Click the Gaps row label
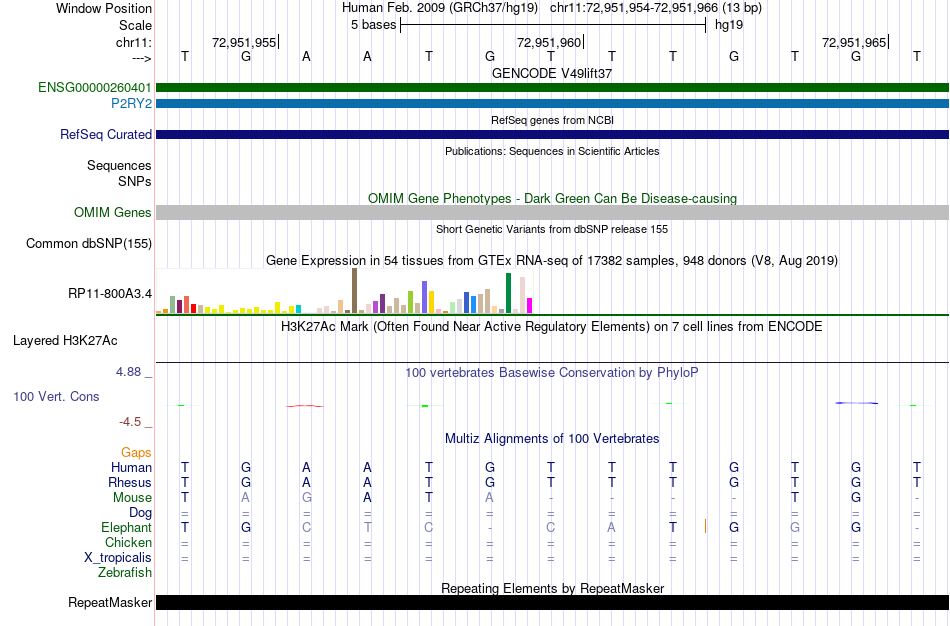Viewport: 950px width, 626px height. 136,453
